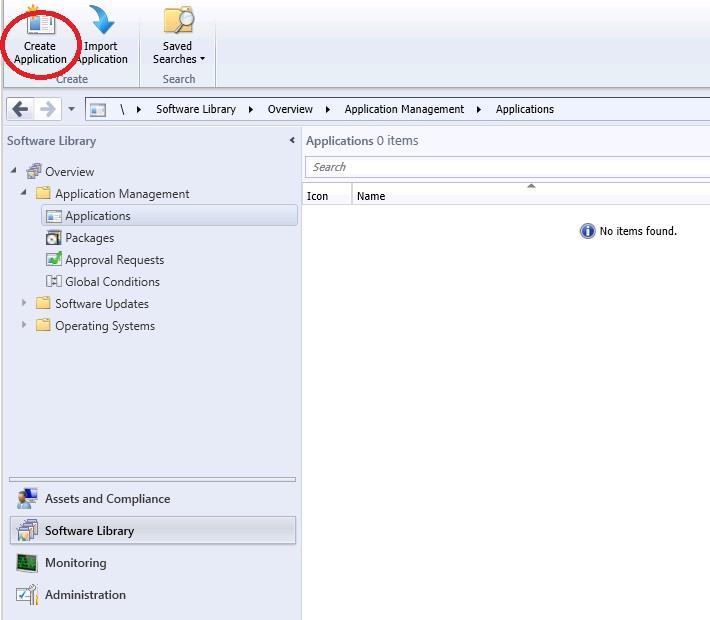Open the Approval Requests node

tap(115, 260)
